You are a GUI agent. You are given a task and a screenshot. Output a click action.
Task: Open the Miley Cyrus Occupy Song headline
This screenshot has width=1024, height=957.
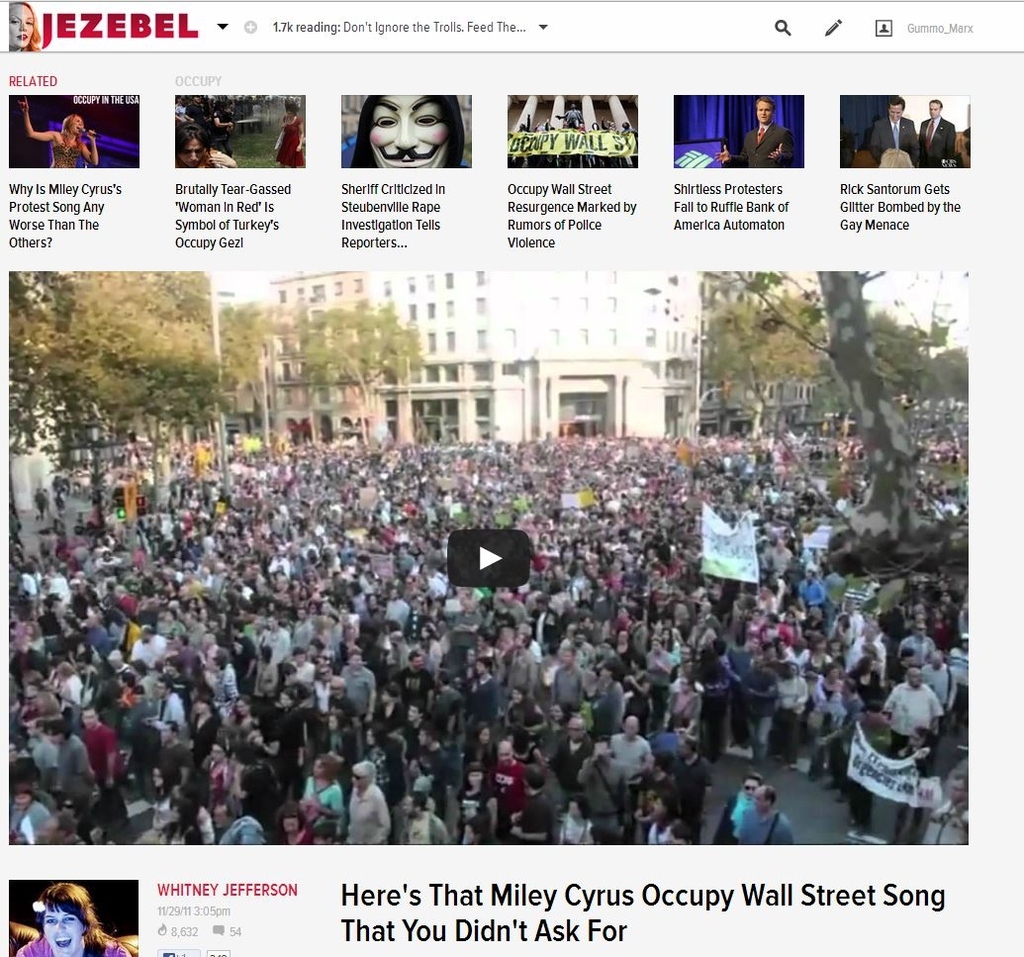[643, 913]
